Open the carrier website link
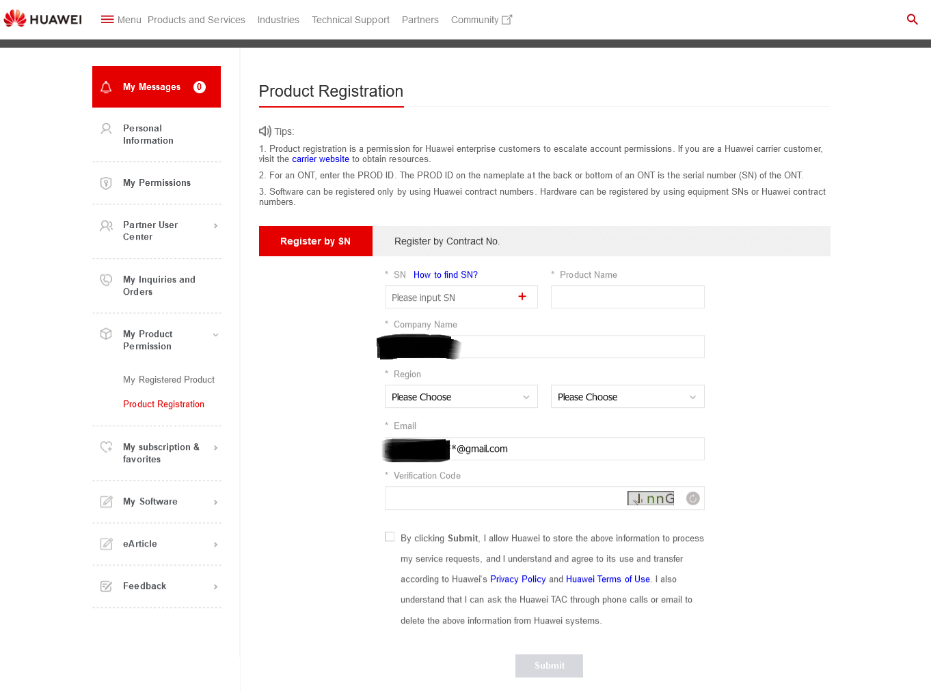931x691 pixels. click(320, 159)
